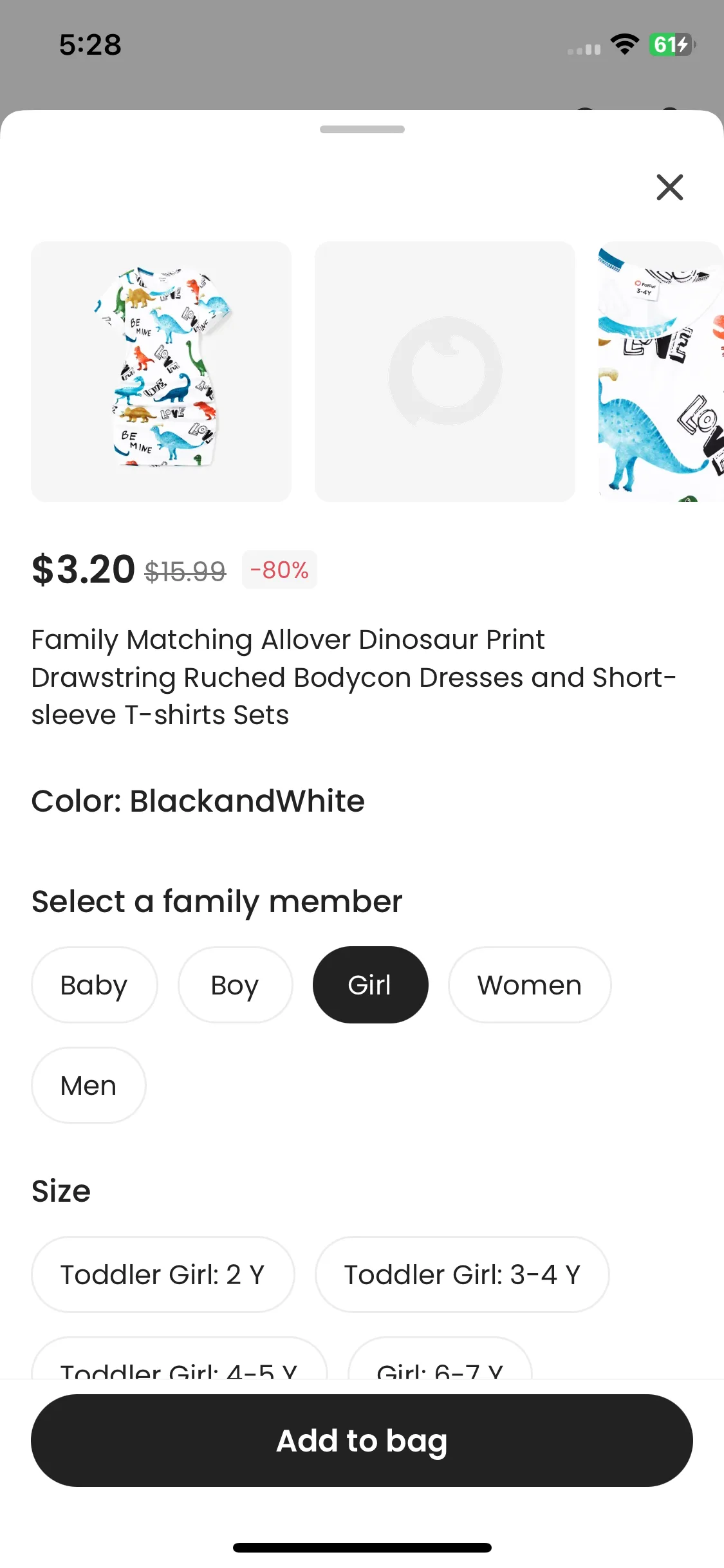Tap the dinosaur dress thumbnail image
The height and width of the screenshot is (1568, 724).
coord(161,371)
